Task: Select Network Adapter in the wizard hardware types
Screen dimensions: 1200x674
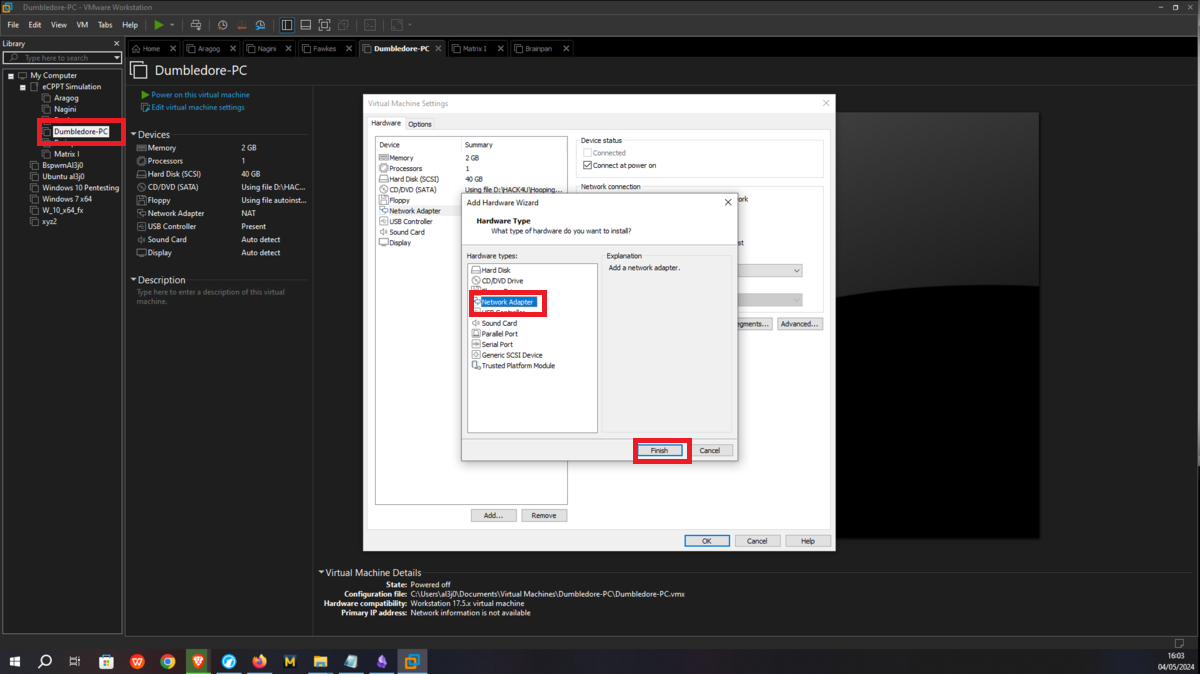Action: [507, 302]
